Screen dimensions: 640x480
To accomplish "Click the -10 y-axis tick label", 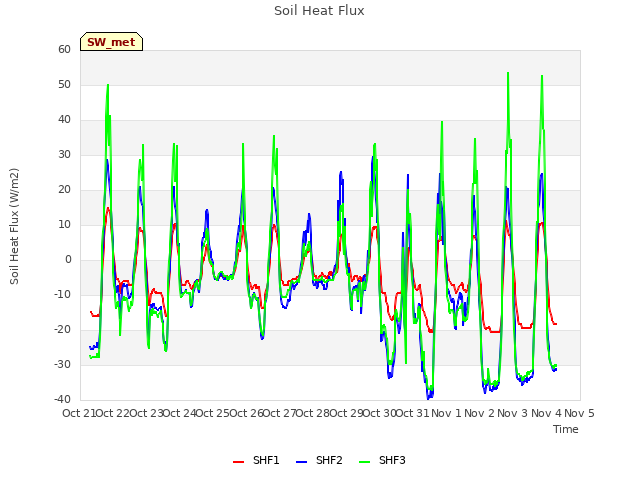I will pos(62,295).
